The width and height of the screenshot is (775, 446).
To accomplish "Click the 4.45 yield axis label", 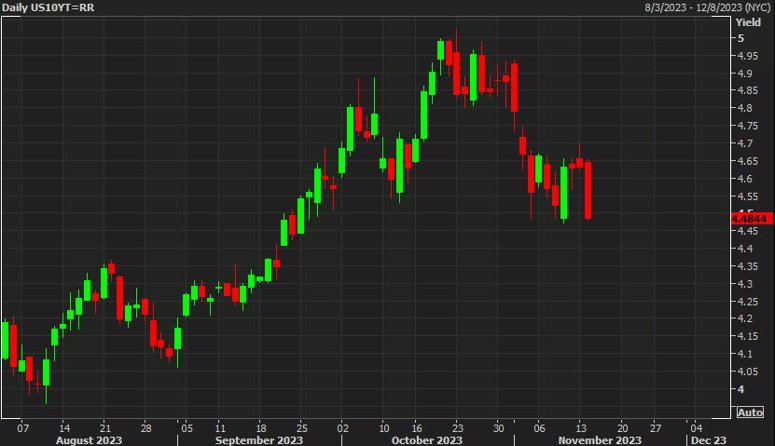I will pos(747,231).
